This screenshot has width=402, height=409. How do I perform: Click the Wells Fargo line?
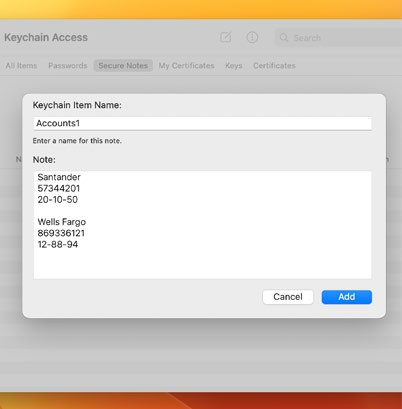pos(62,222)
